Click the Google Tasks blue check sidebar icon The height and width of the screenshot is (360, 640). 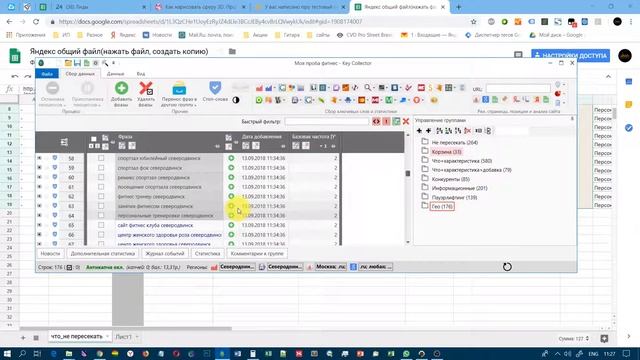629,128
